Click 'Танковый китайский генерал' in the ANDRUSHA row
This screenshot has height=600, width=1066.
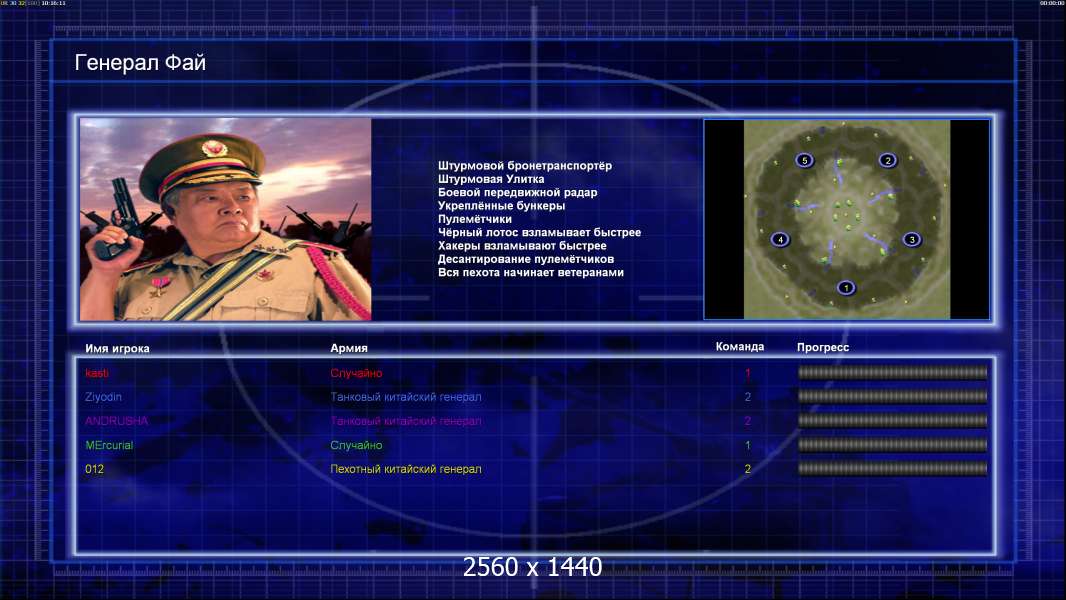point(406,421)
